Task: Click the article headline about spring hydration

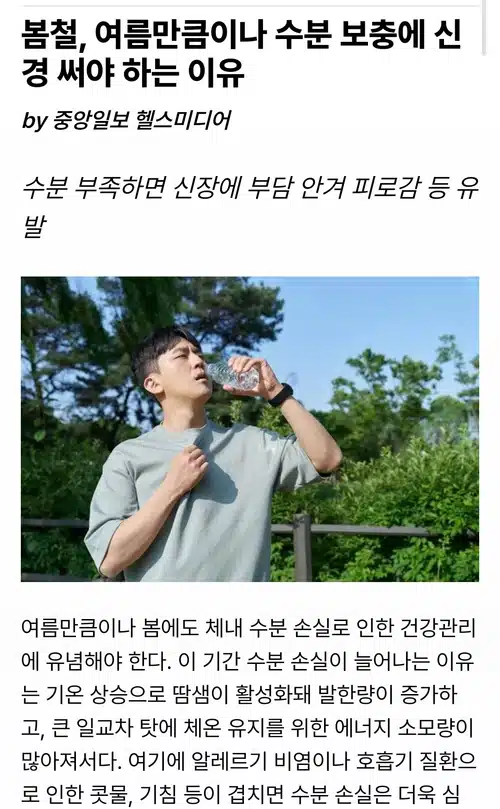Action: [x=241, y=54]
